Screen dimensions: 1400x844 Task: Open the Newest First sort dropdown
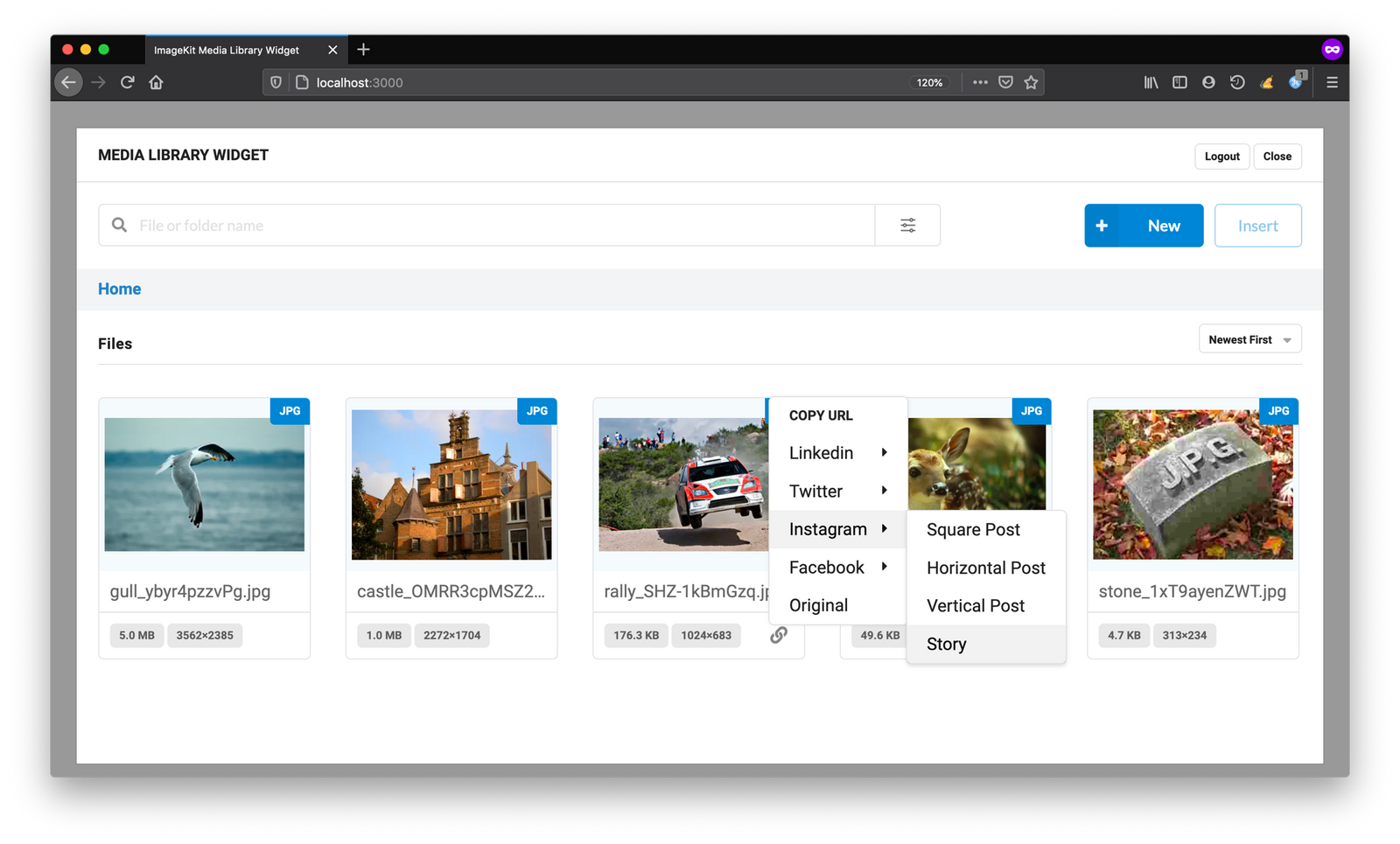(x=1249, y=338)
